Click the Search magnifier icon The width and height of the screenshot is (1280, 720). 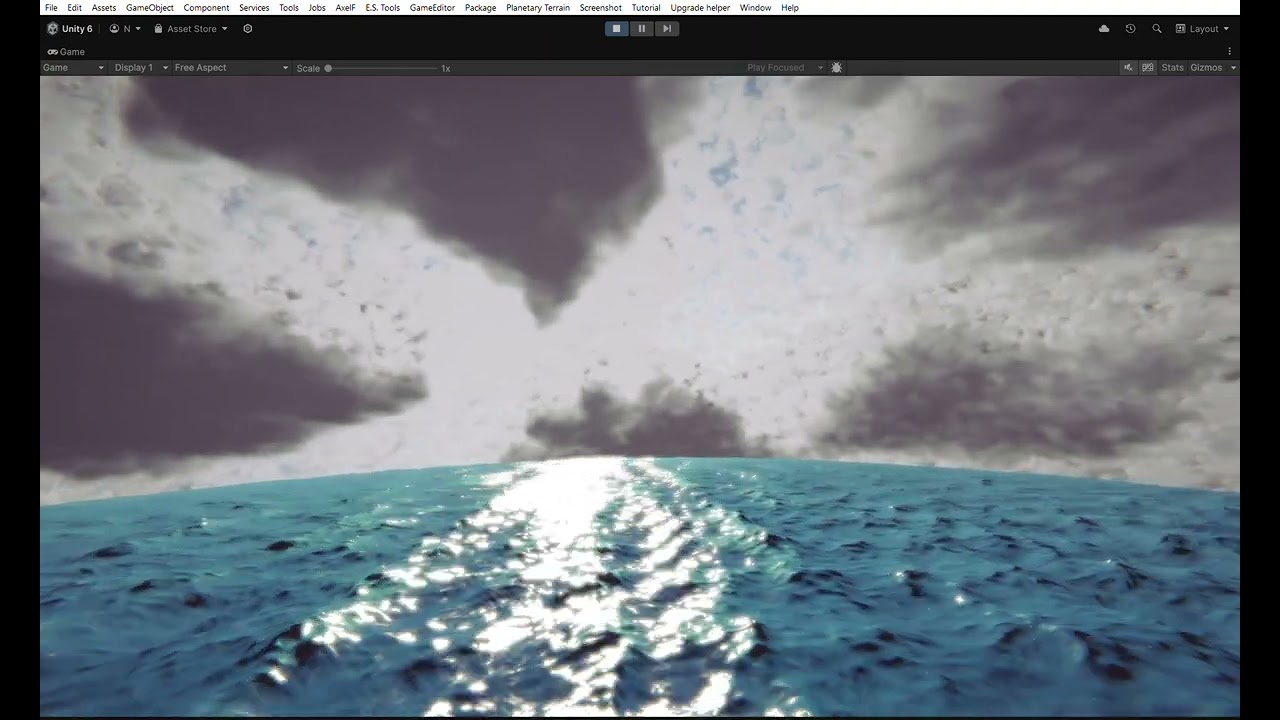1157,29
